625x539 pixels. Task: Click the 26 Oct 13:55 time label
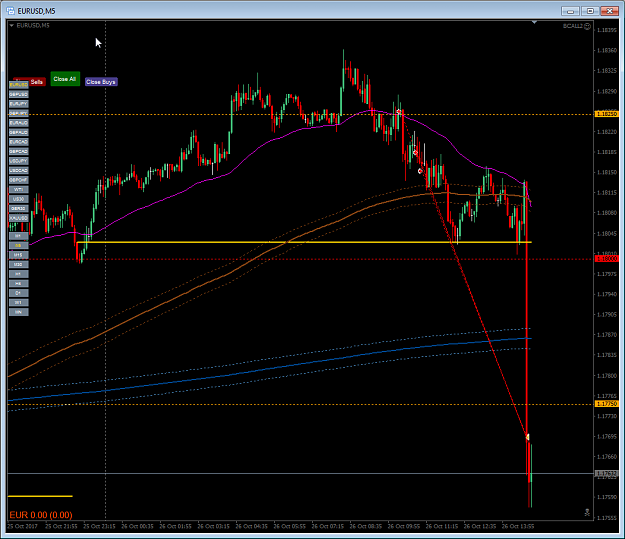[x=518, y=526]
